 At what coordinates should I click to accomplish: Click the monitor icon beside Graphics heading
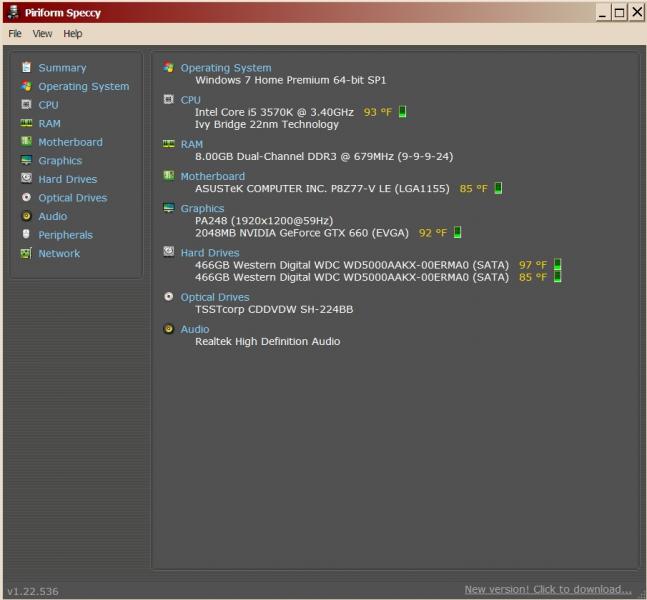(169, 208)
